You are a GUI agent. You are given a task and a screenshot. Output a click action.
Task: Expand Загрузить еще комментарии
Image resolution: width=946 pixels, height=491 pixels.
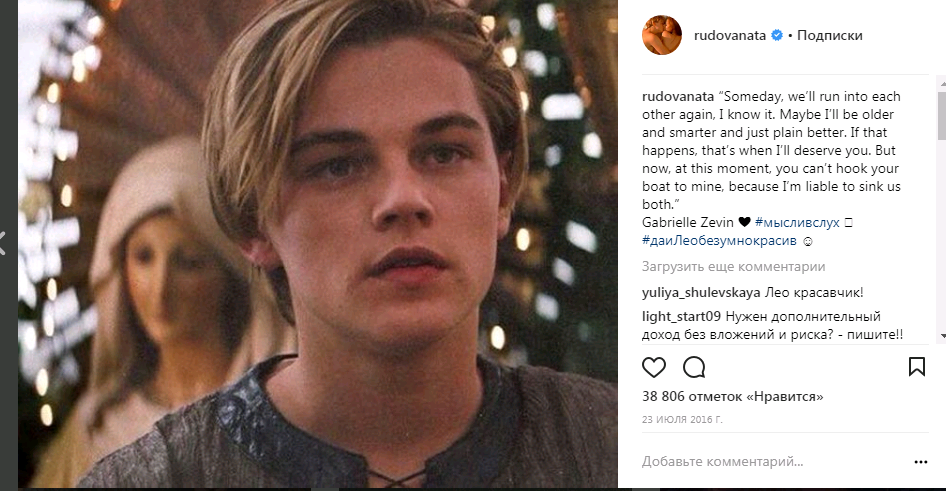733,267
